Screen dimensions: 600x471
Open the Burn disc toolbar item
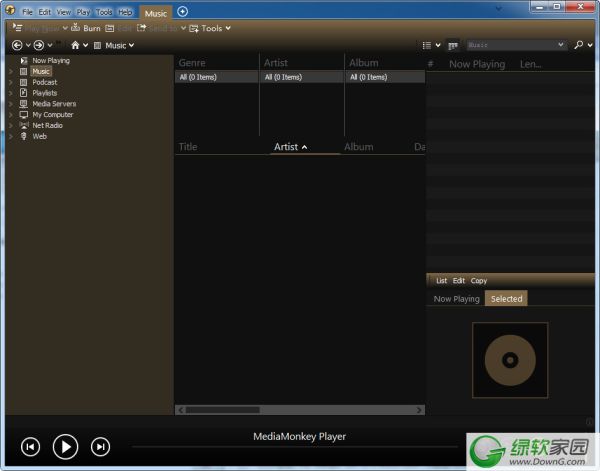click(86, 28)
